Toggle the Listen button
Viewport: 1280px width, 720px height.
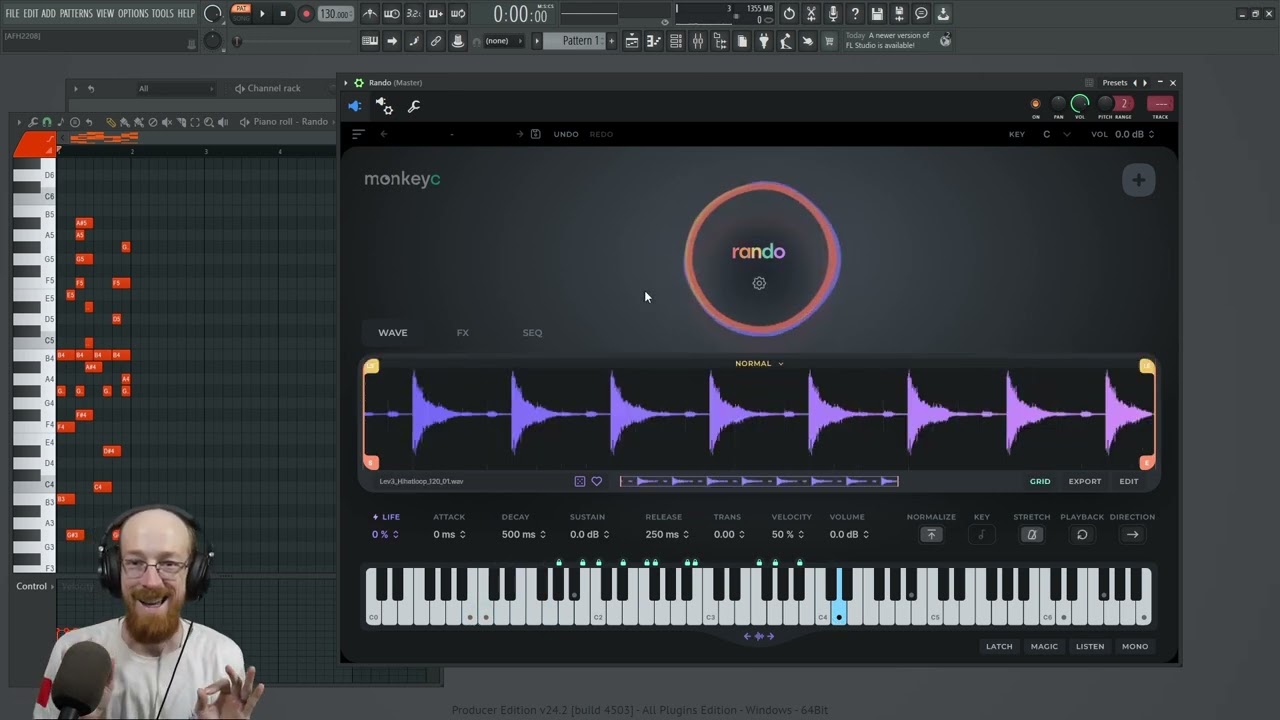1090,646
